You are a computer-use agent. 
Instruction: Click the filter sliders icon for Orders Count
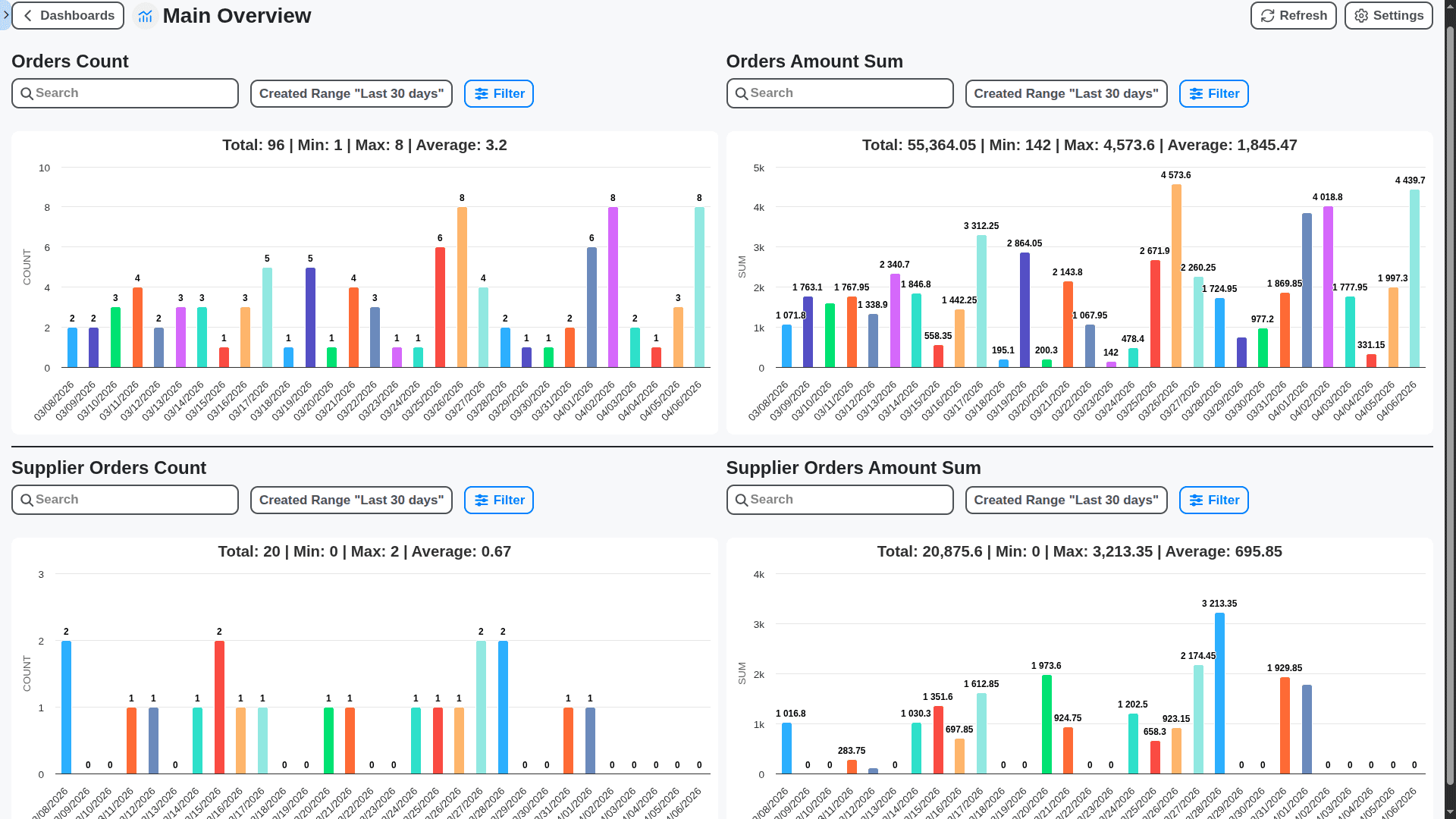[x=482, y=93]
